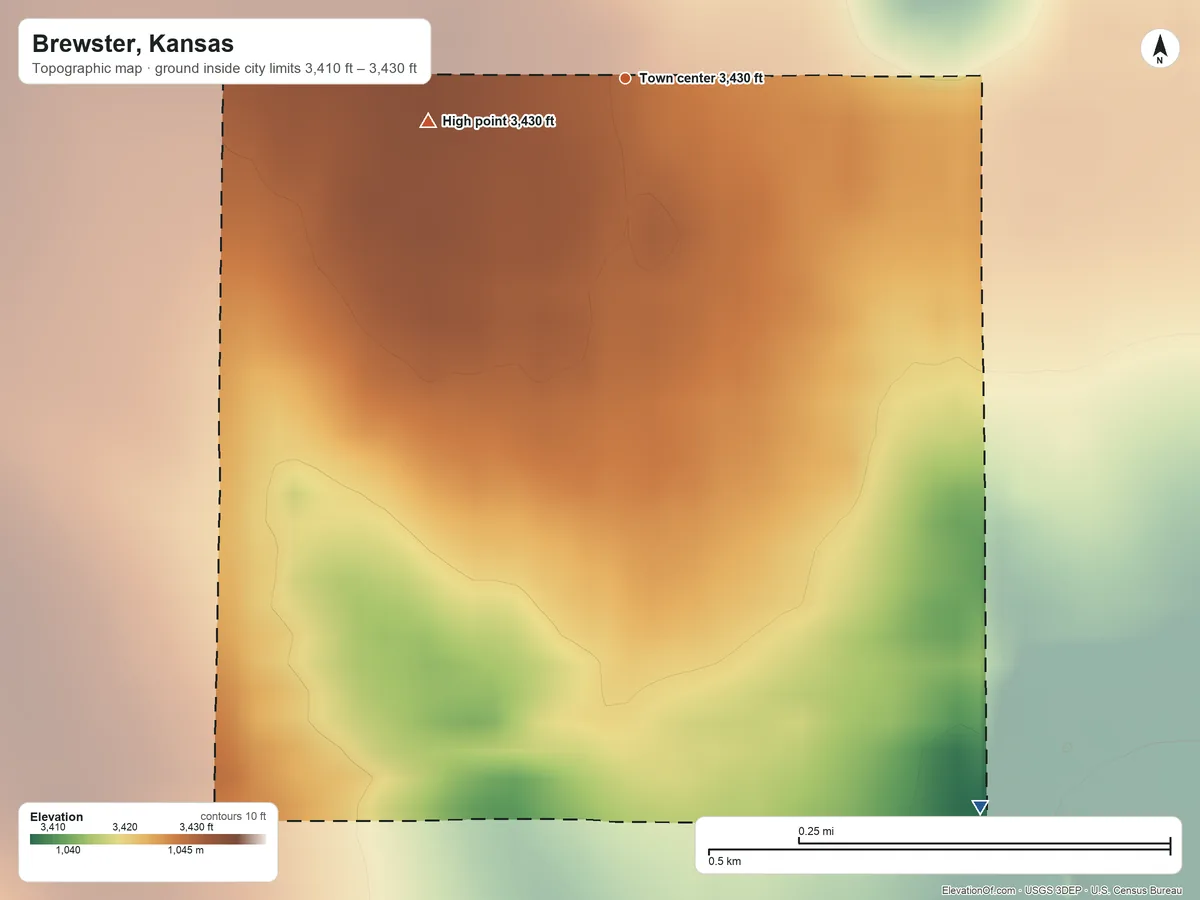Click the elevation color gradient bar
This screenshot has height=900, width=1200.
[148, 839]
